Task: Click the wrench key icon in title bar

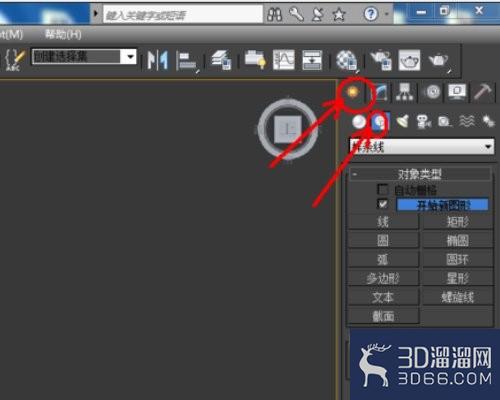Action: (296, 14)
